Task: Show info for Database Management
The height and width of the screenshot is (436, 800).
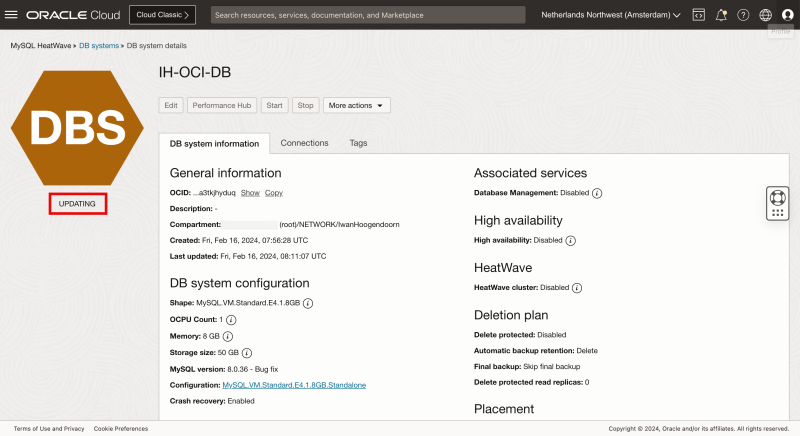Action: click(597, 193)
